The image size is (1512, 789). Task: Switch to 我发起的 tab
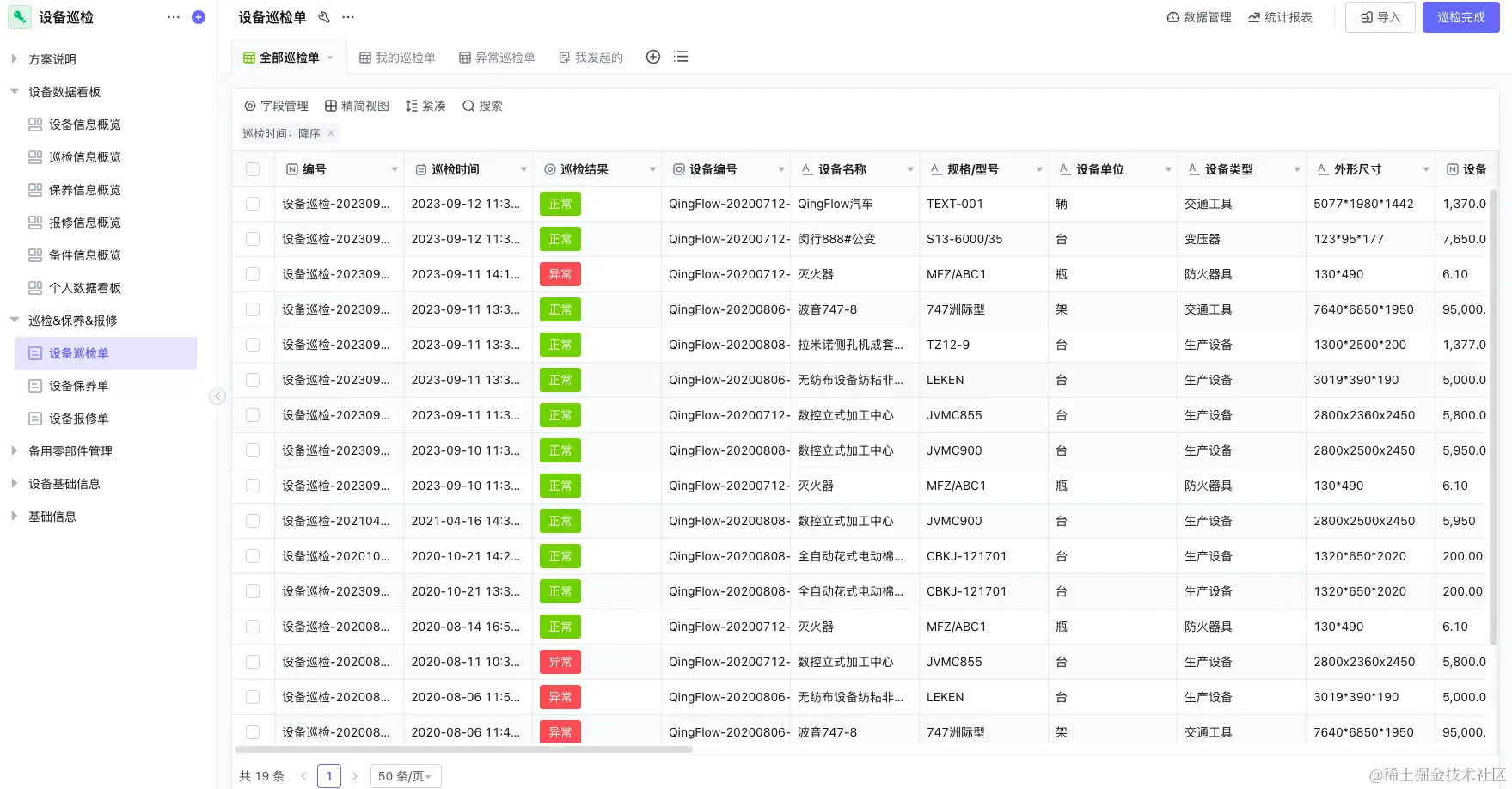coord(591,58)
